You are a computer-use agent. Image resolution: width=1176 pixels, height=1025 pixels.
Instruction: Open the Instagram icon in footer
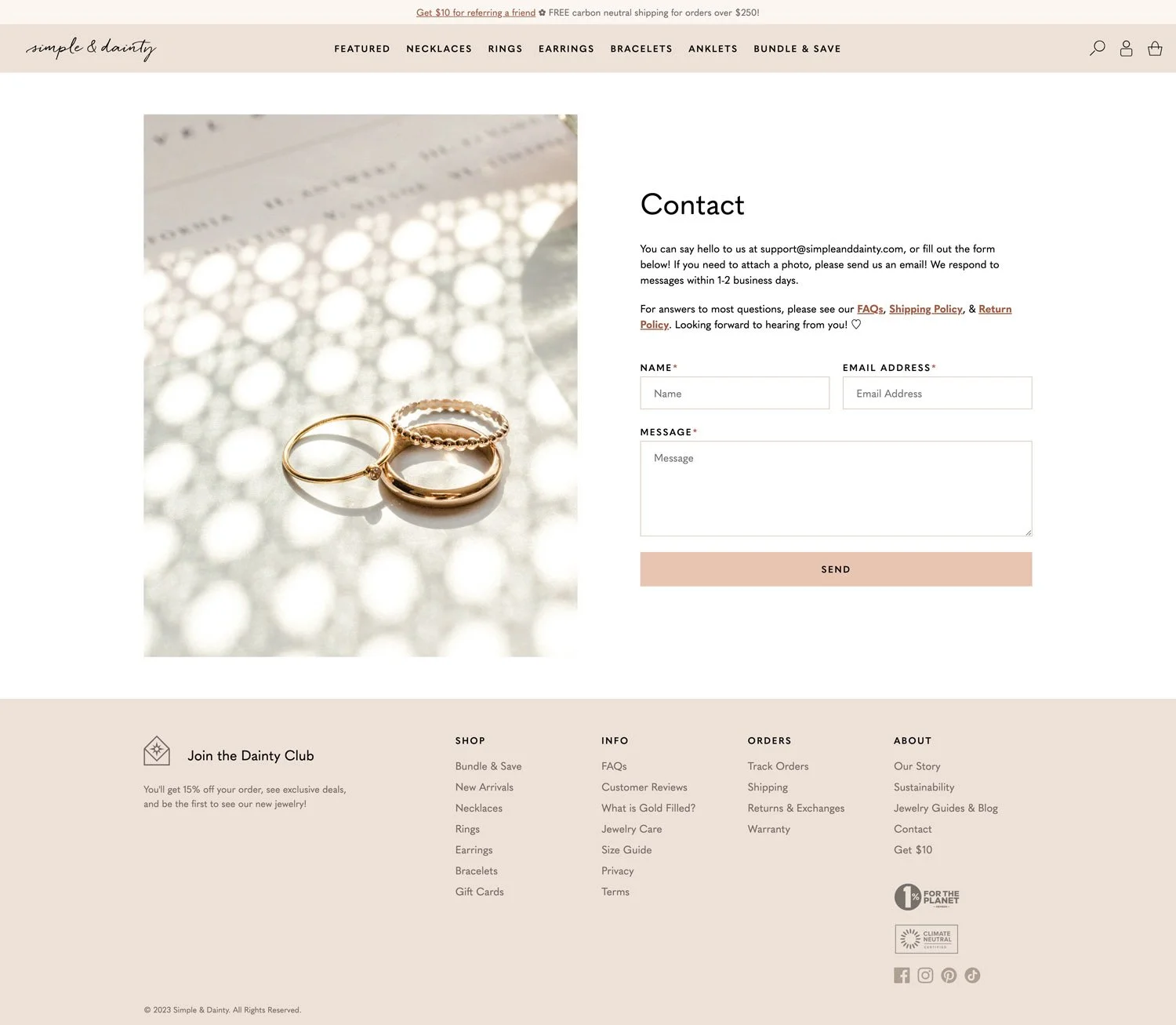925,975
